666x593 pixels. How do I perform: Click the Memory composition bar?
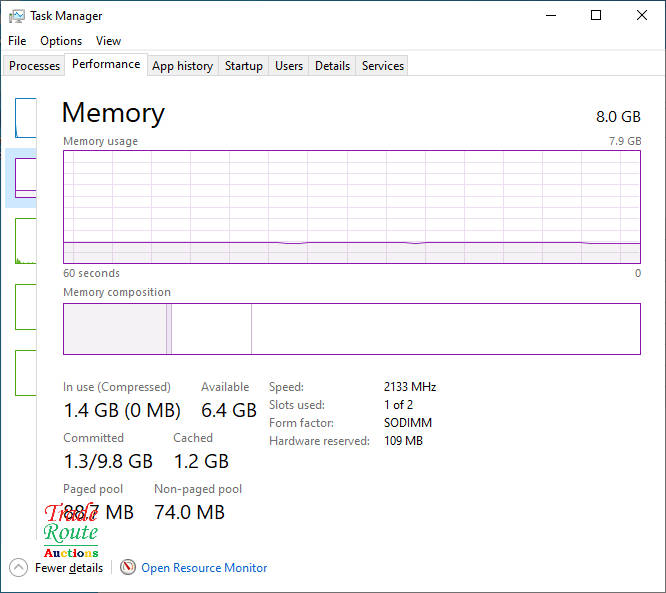351,329
